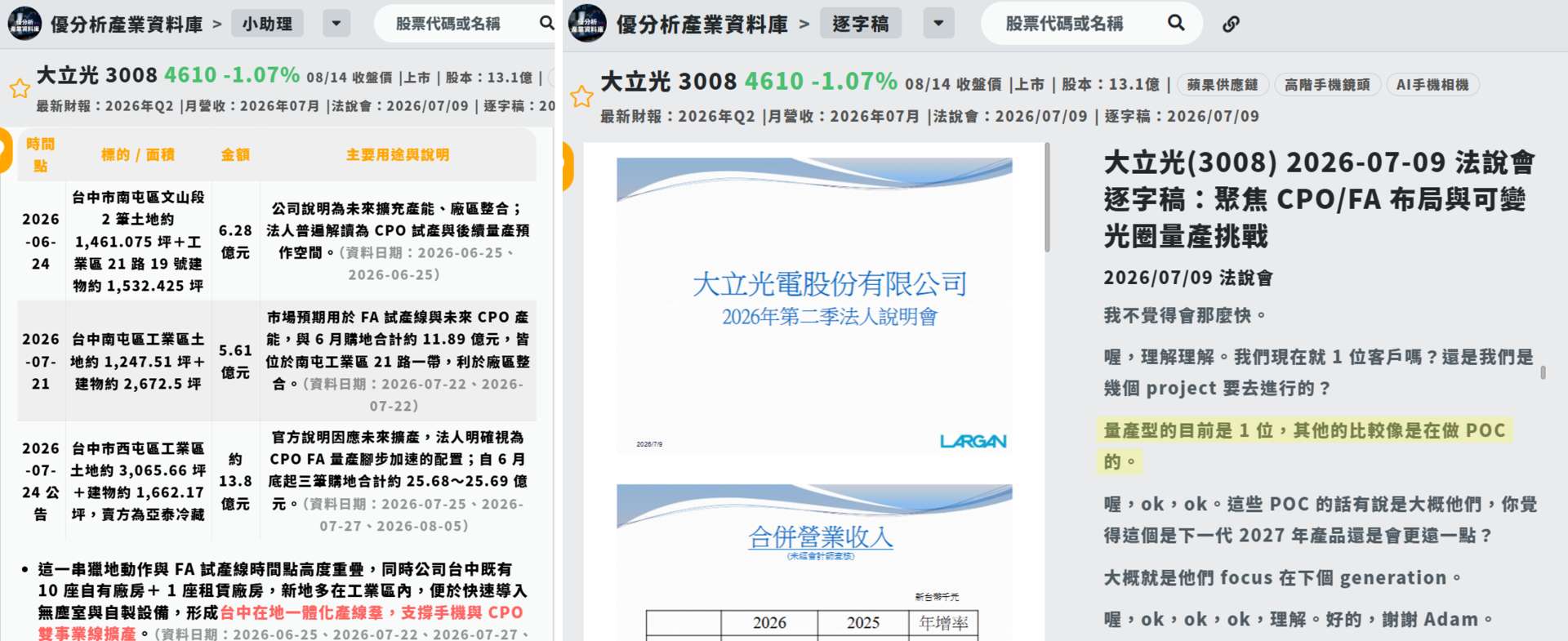Click 法說會：2026/07/09 in the 小助理 panel
Image resolution: width=1568 pixels, height=641 pixels.
pos(399,106)
